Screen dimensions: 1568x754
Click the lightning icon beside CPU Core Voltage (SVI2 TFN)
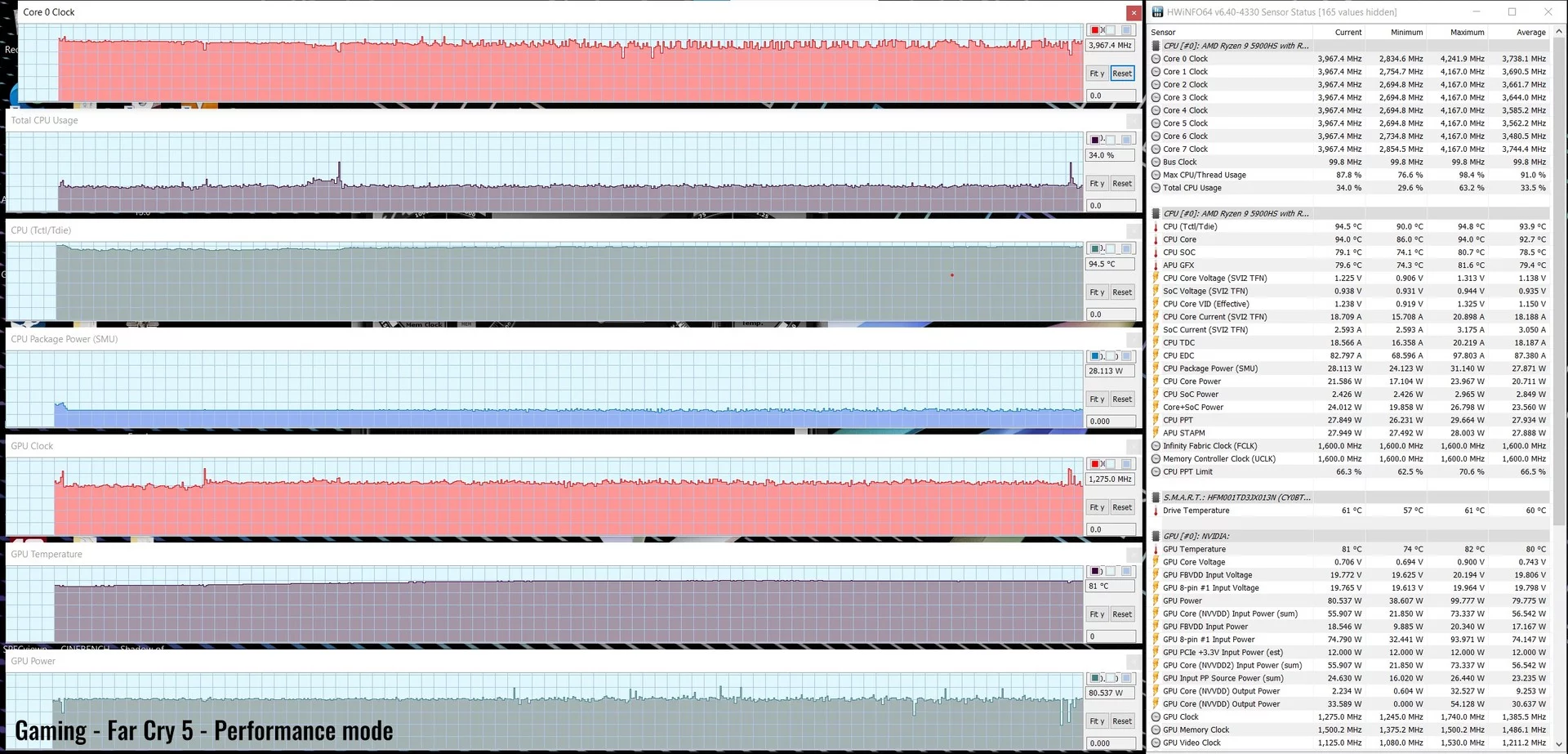pos(1156,279)
